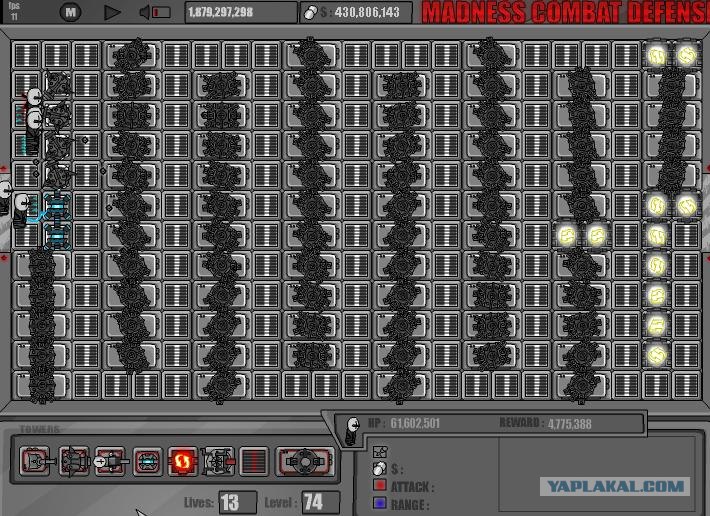Adjust the volume bar next to speaker
710x516 pixels.
tap(161, 12)
